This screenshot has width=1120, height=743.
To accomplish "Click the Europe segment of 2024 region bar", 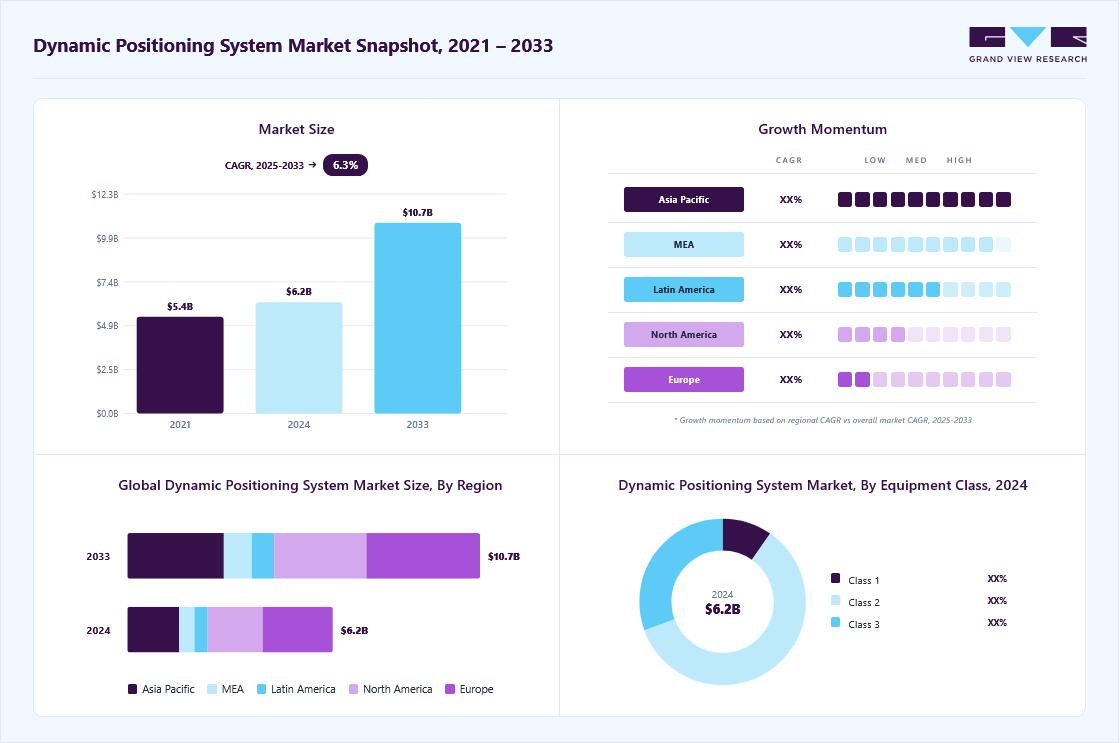I will tap(298, 629).
